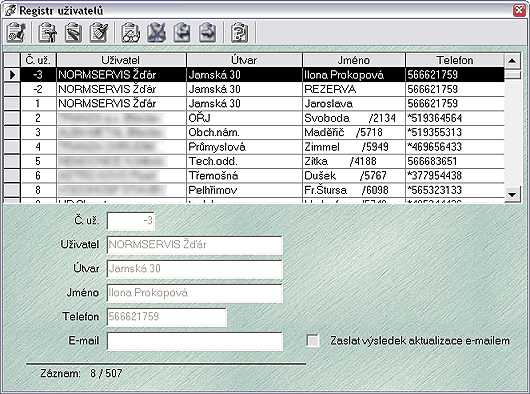The width and height of the screenshot is (530, 394).
Task: Click the Záznam 8 / 507 status text
Action: coord(81,373)
